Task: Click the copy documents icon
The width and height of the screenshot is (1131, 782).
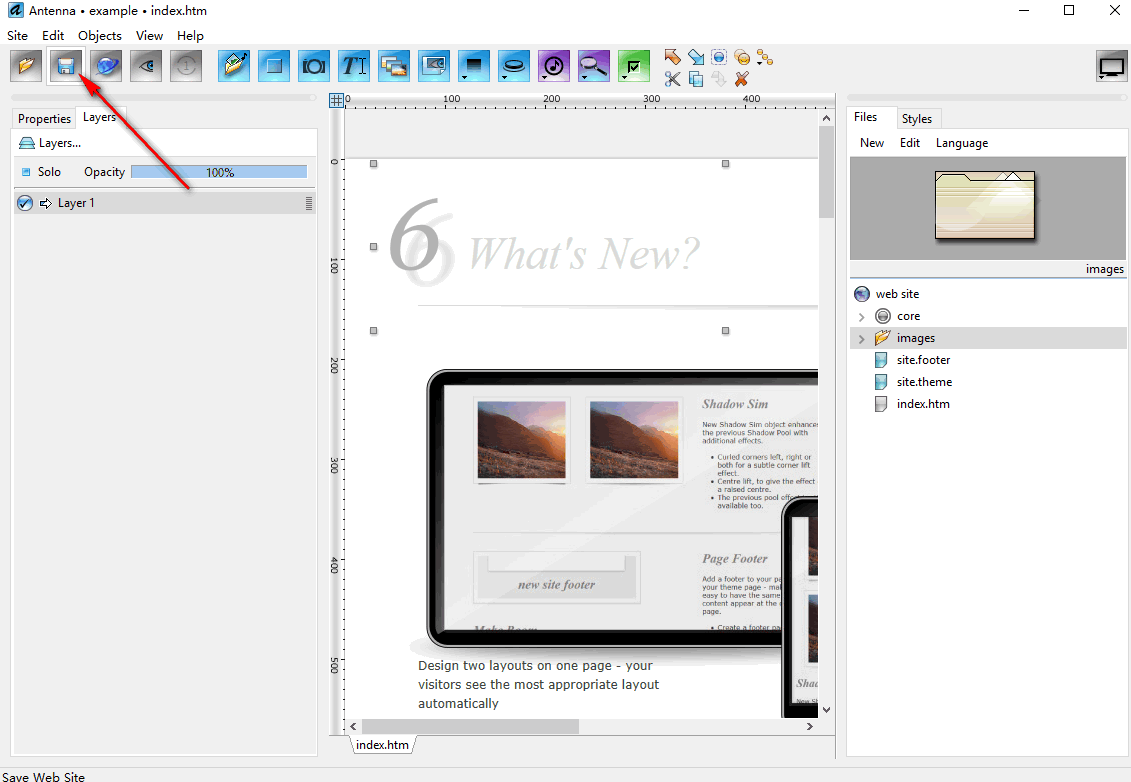Action: point(696,79)
